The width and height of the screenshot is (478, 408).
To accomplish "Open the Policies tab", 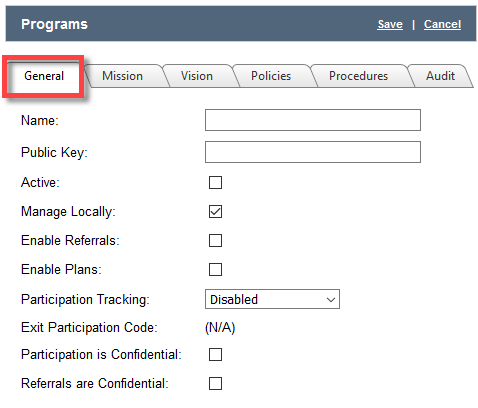I will (x=271, y=76).
